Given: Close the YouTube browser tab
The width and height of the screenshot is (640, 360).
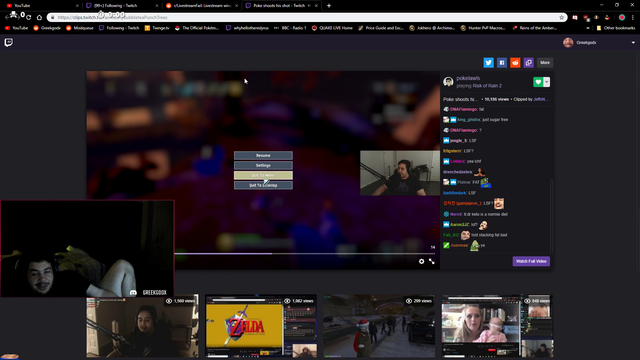Looking at the screenshot, I should pyautogui.click(x=77, y=6).
